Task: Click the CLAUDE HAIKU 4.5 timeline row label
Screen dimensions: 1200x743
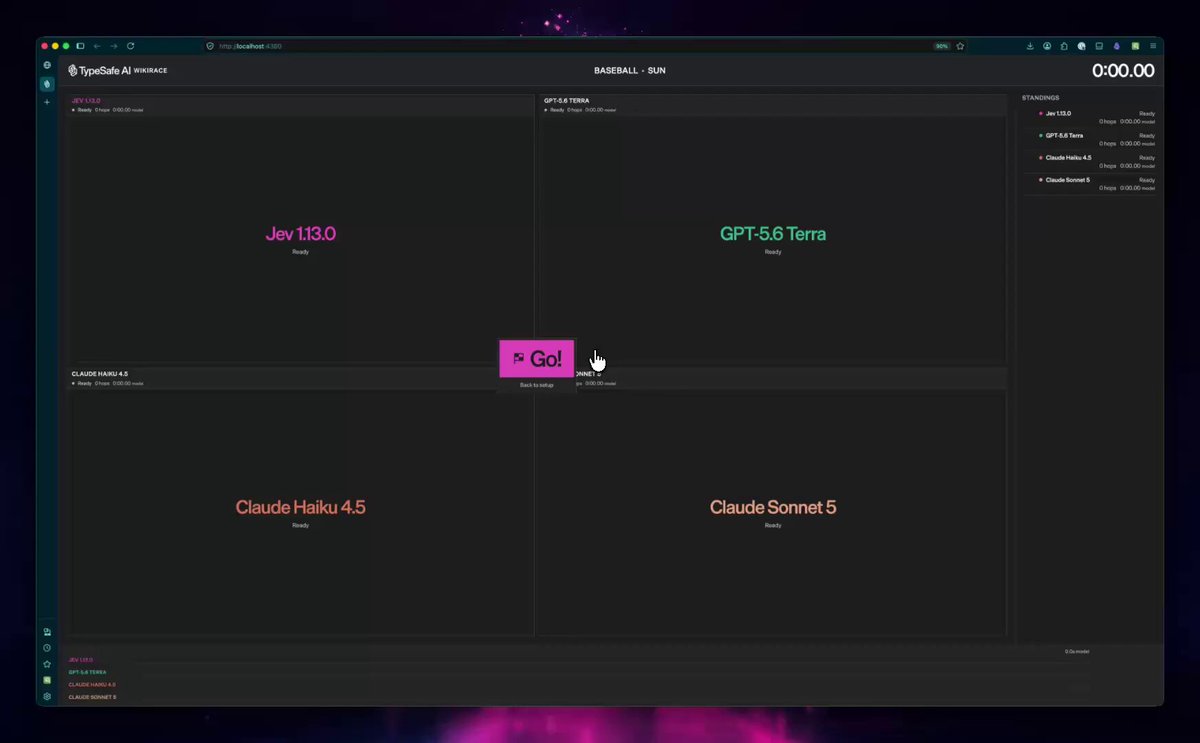Action: [x=92, y=684]
